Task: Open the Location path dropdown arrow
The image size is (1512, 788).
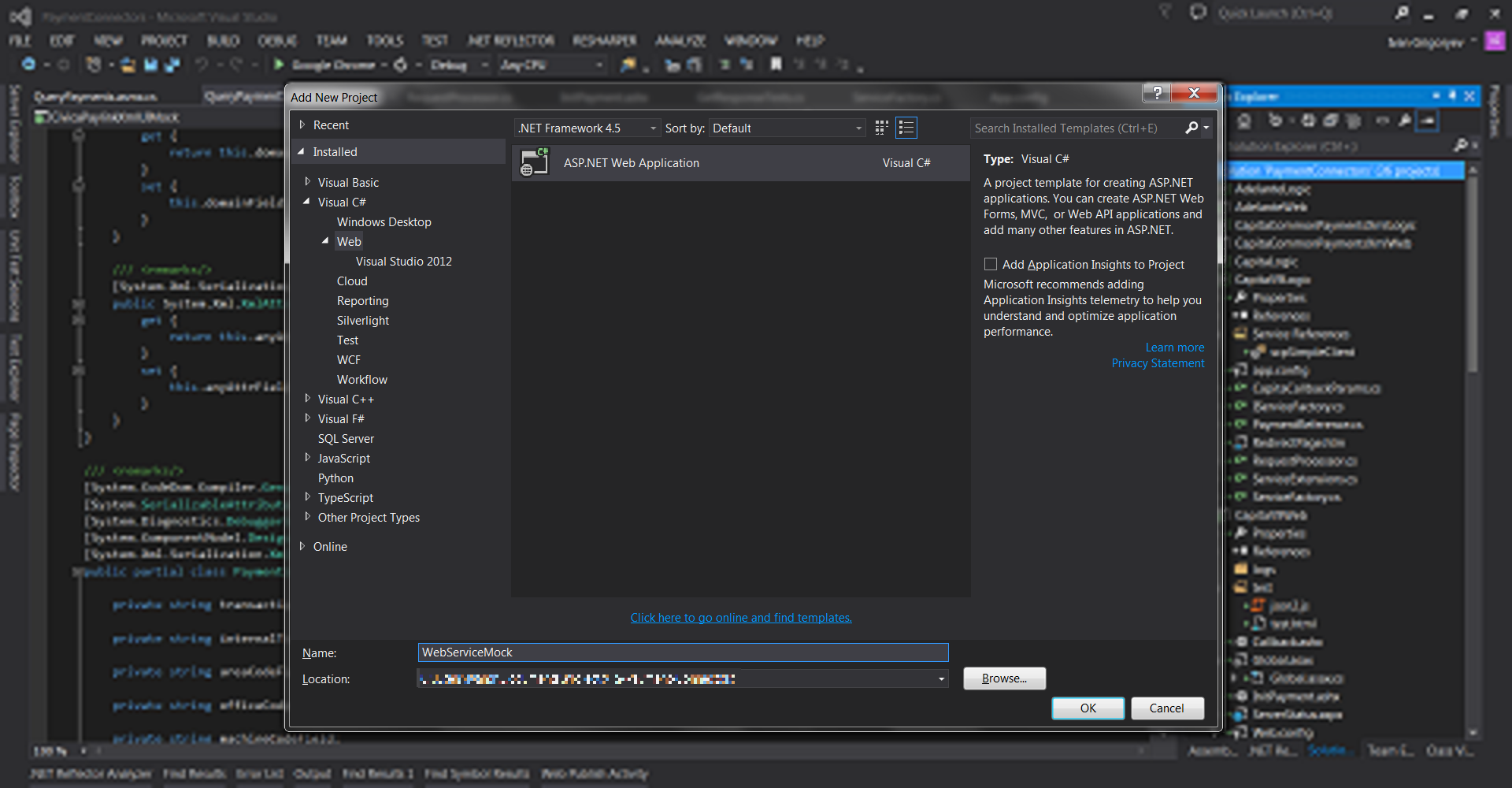Action: 941,679
